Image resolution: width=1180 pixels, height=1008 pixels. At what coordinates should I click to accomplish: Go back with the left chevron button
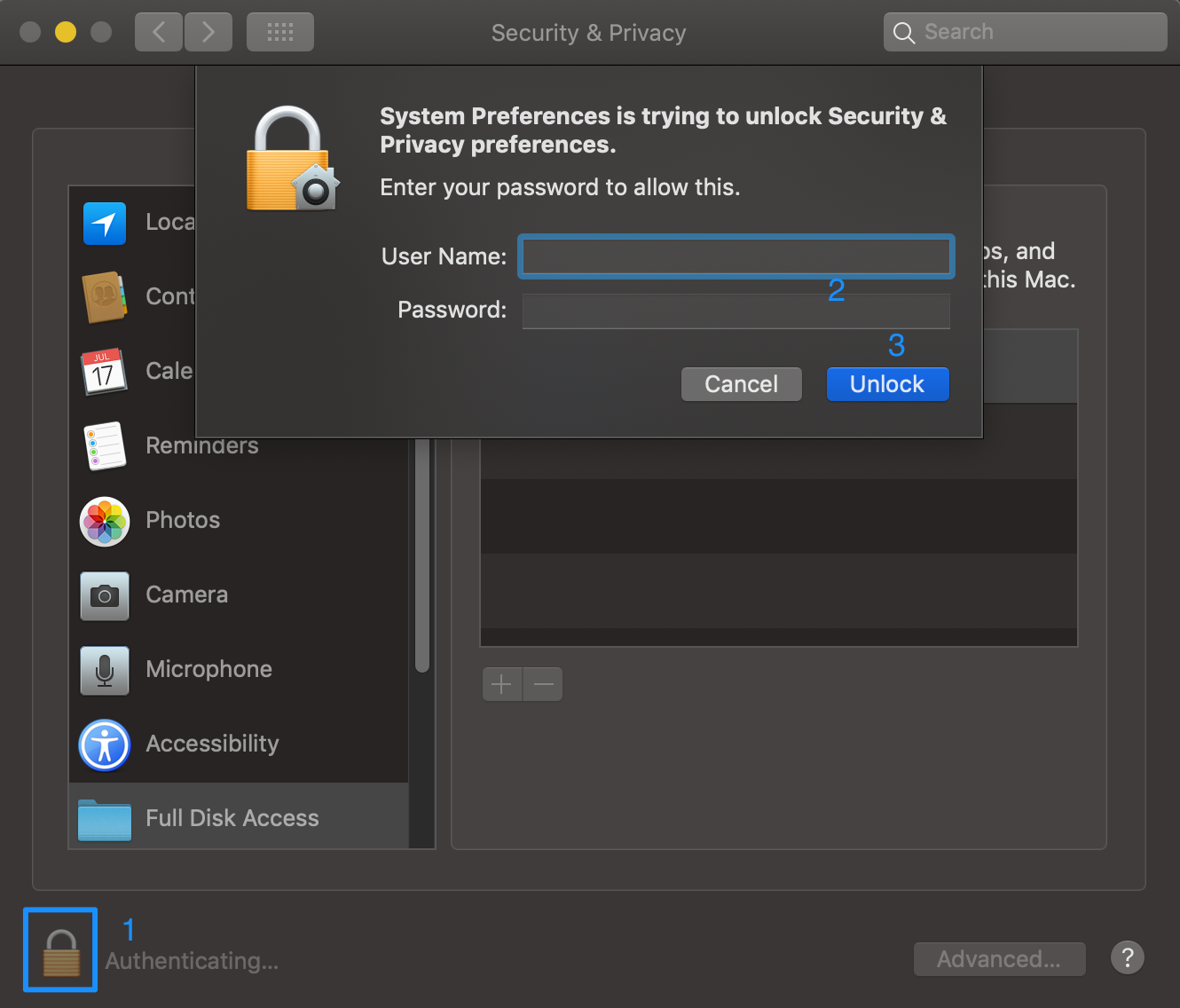click(x=159, y=32)
